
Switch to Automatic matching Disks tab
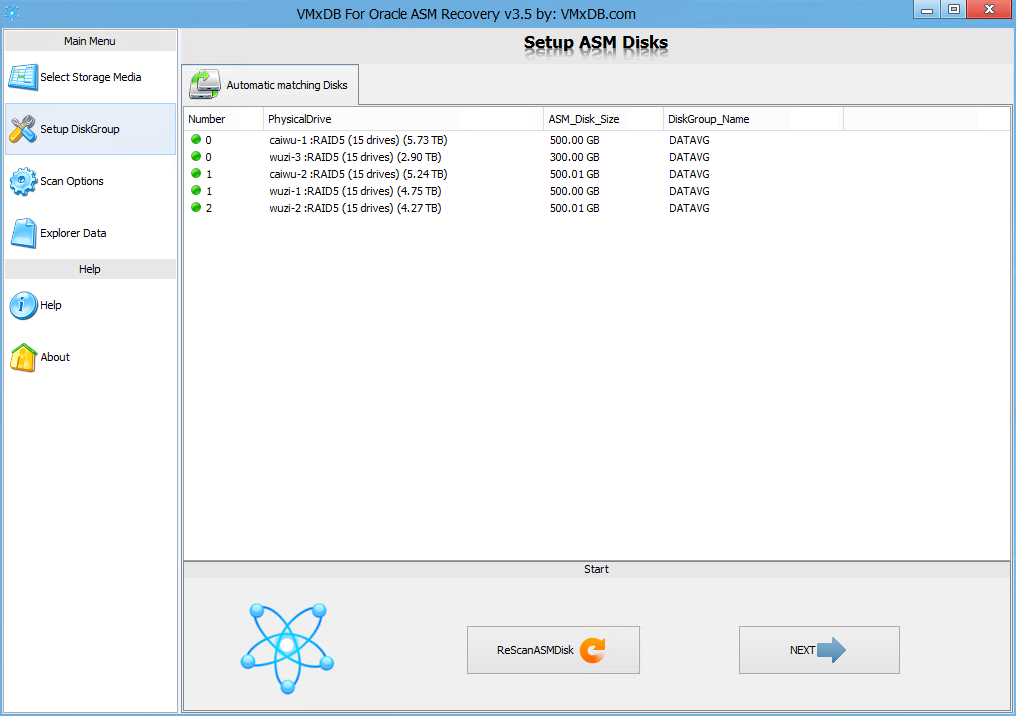click(270, 85)
